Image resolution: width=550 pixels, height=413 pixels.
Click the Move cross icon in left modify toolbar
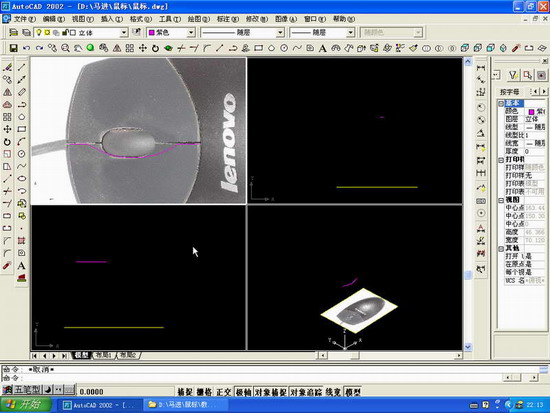pyautogui.click(x=7, y=129)
